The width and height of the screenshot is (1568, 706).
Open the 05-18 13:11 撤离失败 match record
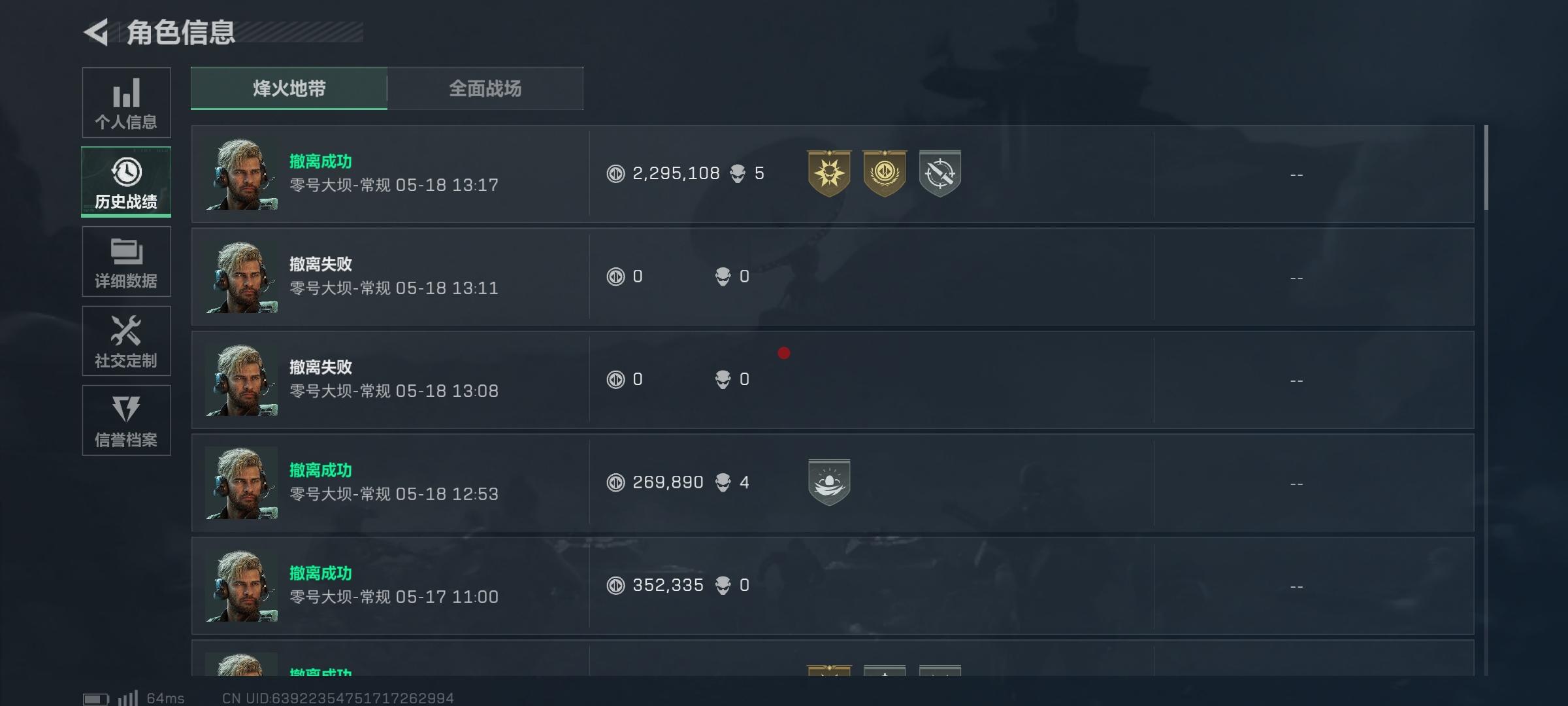832,277
